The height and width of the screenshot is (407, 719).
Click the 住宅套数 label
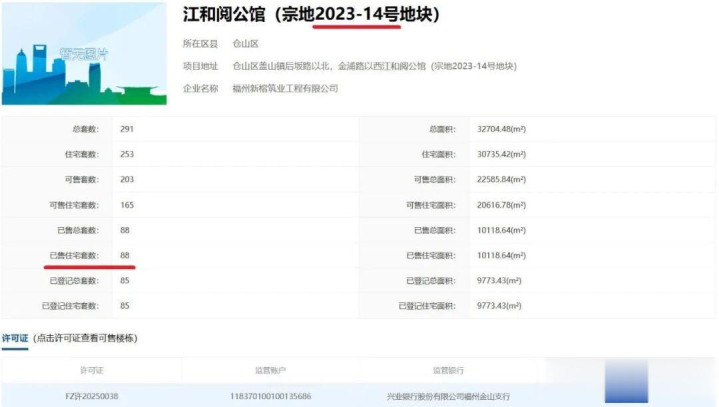(x=82, y=154)
